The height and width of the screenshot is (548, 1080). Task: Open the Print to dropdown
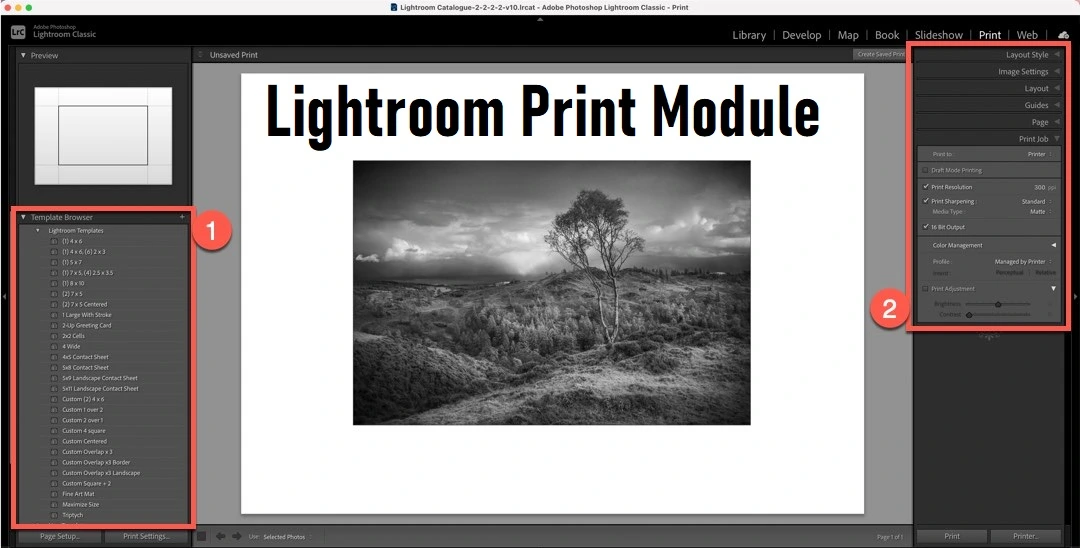coord(1040,154)
